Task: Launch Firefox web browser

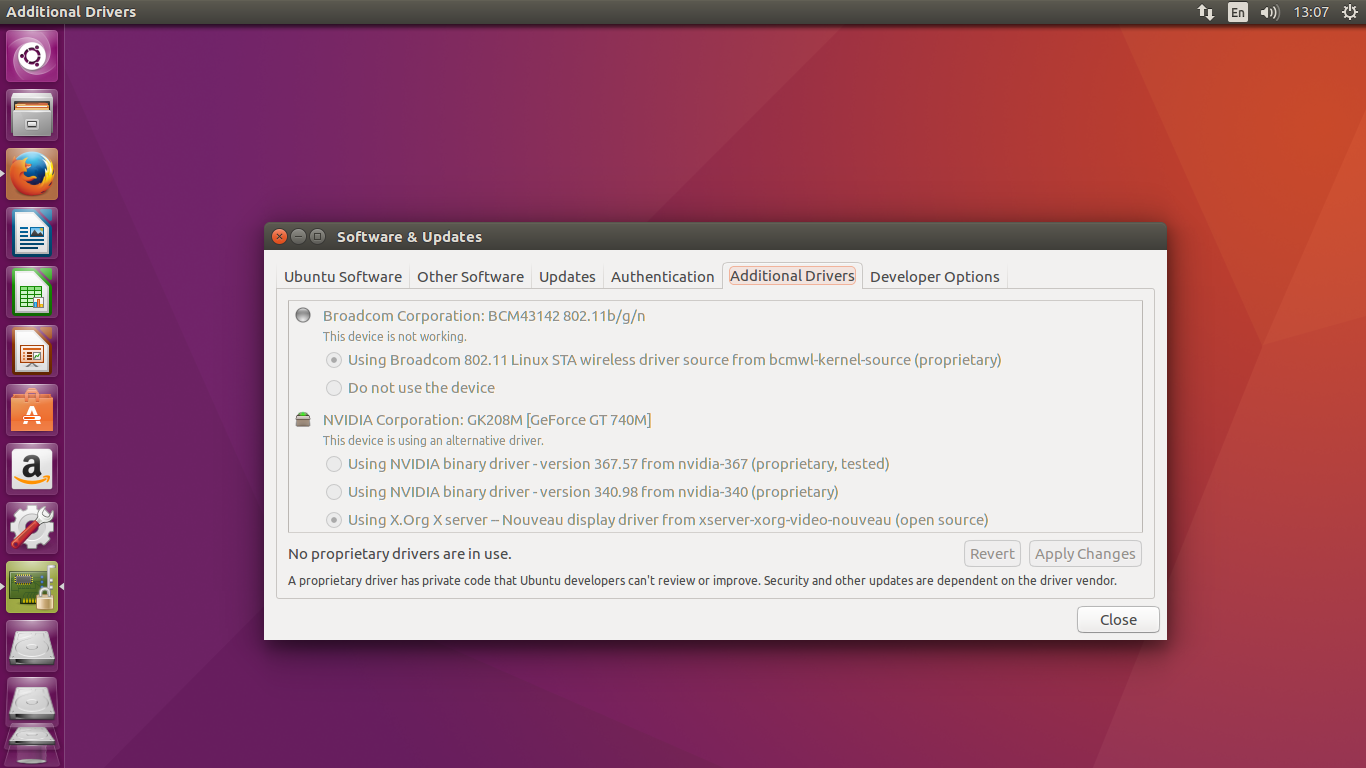Action: (32, 174)
